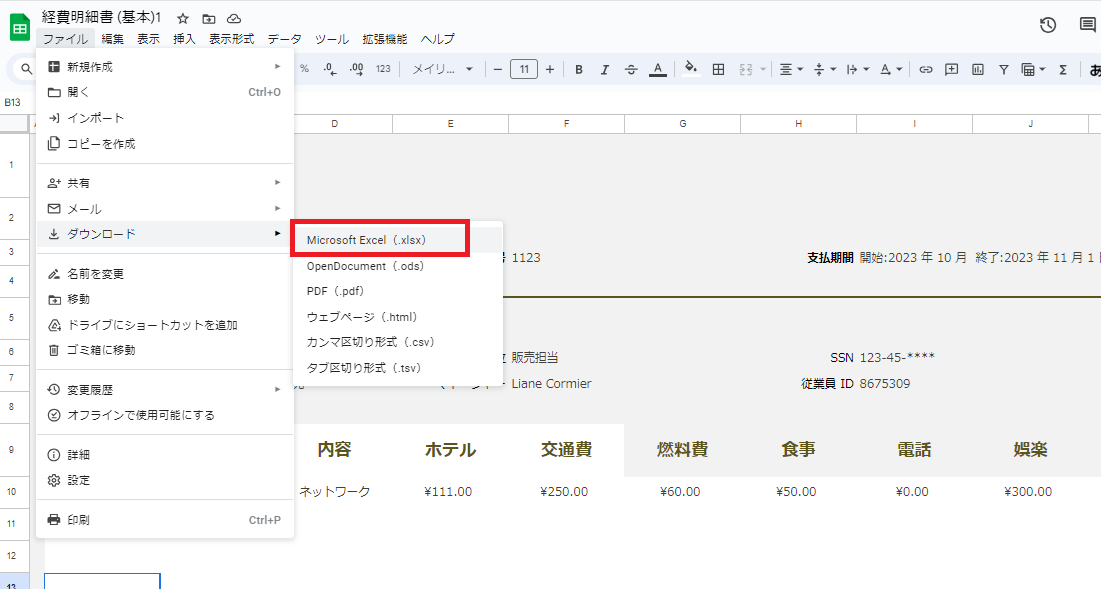The height and width of the screenshot is (589, 1101).
Task: Select Microsoft Excel (.xlsx) download option
Action: pos(380,239)
